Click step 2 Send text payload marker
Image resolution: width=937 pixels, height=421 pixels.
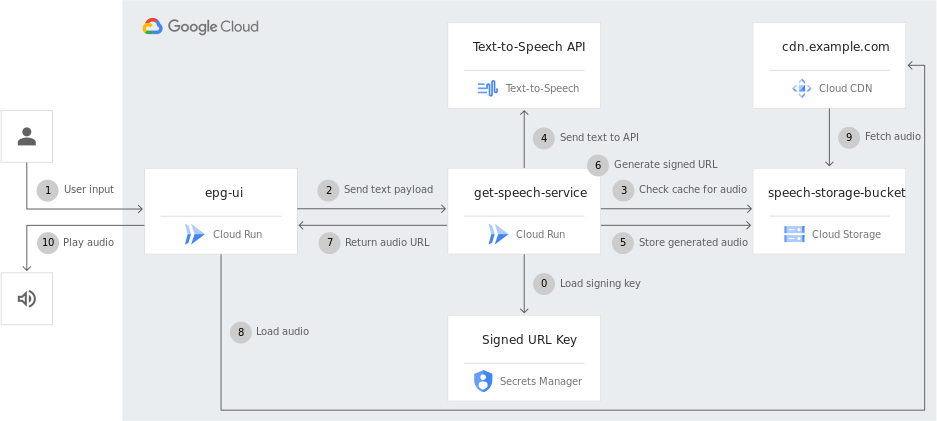pos(328,189)
